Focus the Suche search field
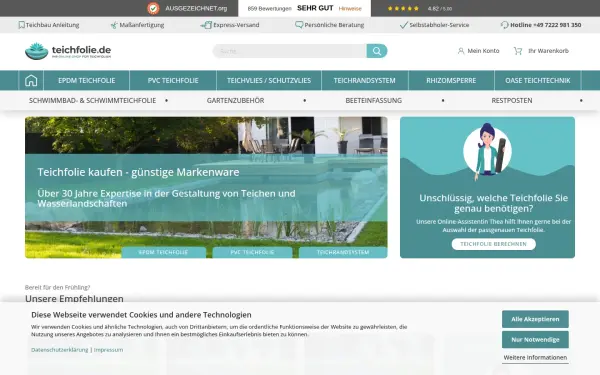Viewport: 600px width, 375px height. tap(290, 51)
